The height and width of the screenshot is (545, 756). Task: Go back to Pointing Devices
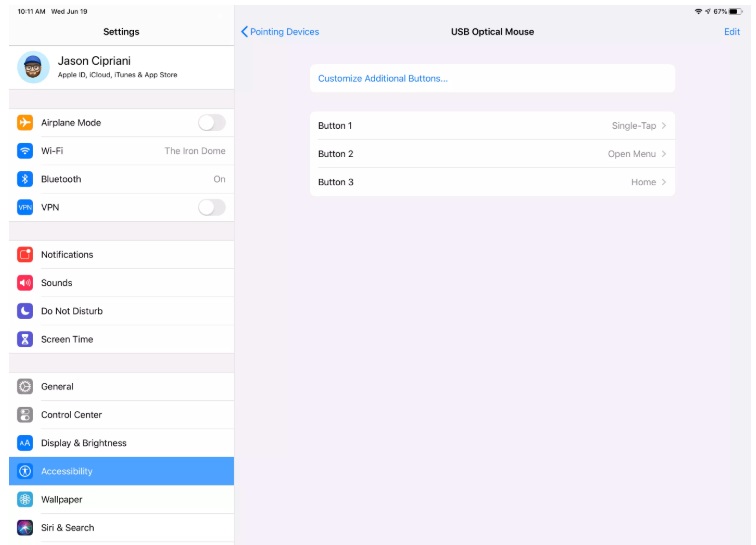pos(280,31)
